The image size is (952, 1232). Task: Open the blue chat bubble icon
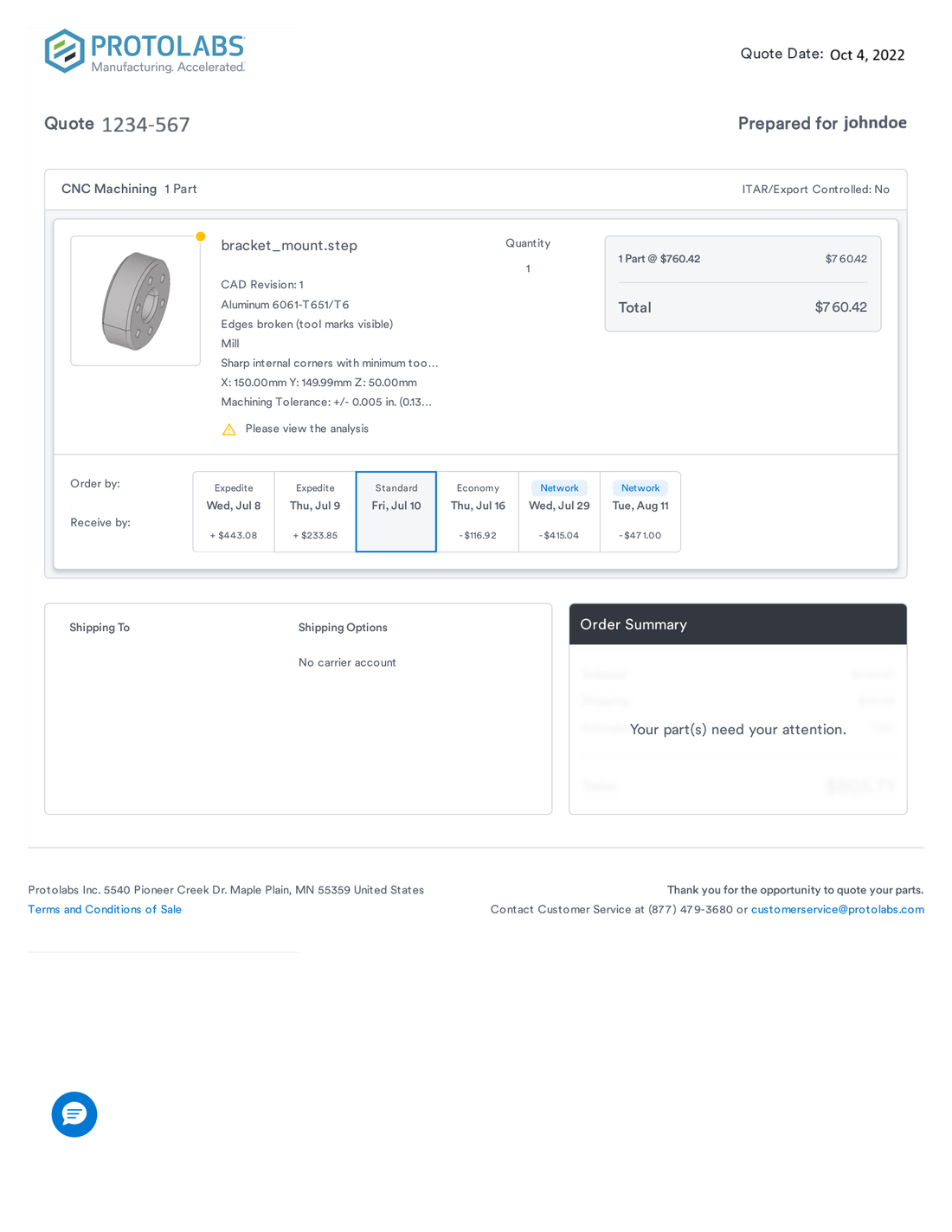[x=74, y=1114]
